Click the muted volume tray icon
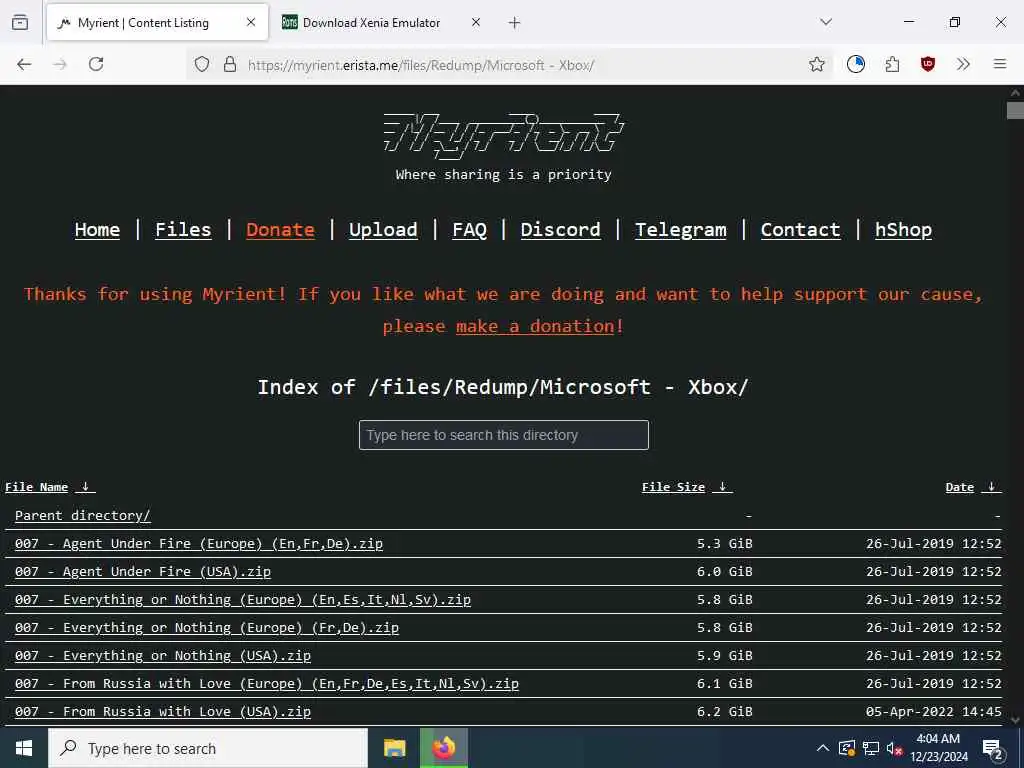 [895, 748]
